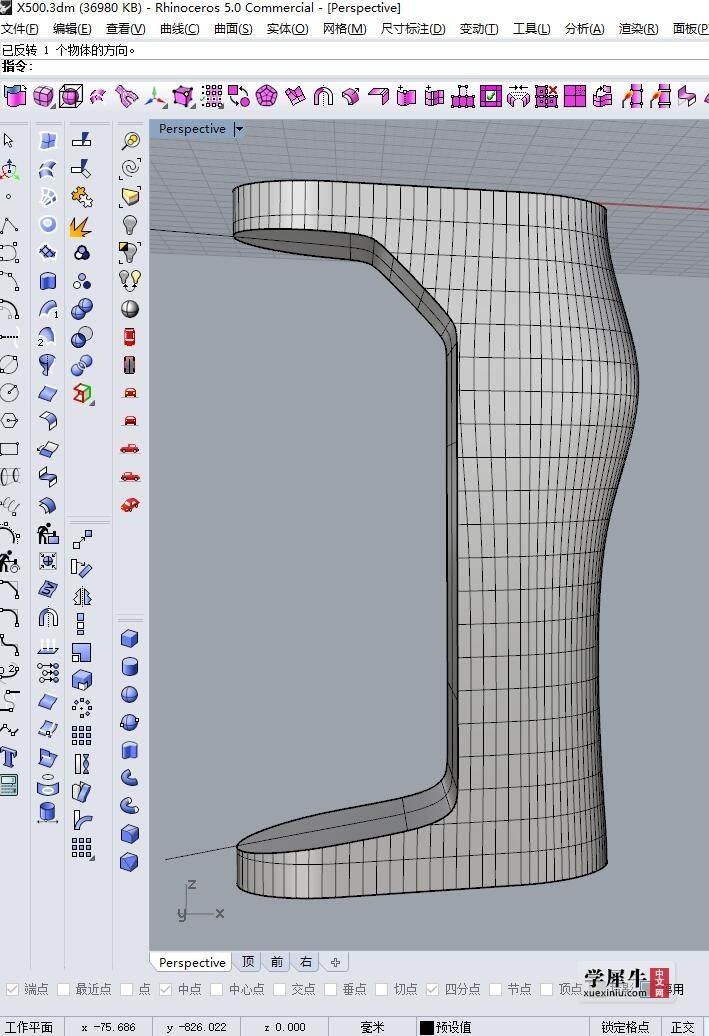Enable the 切点 object snap
The image size is (709, 1036).
click(x=381, y=989)
